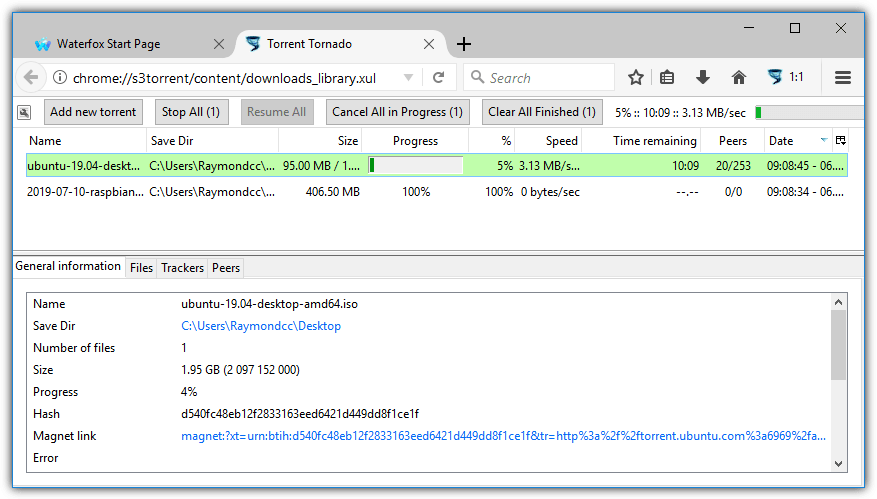Click the Add new torrent button
Screen dimensions: 877x499
tap(93, 112)
